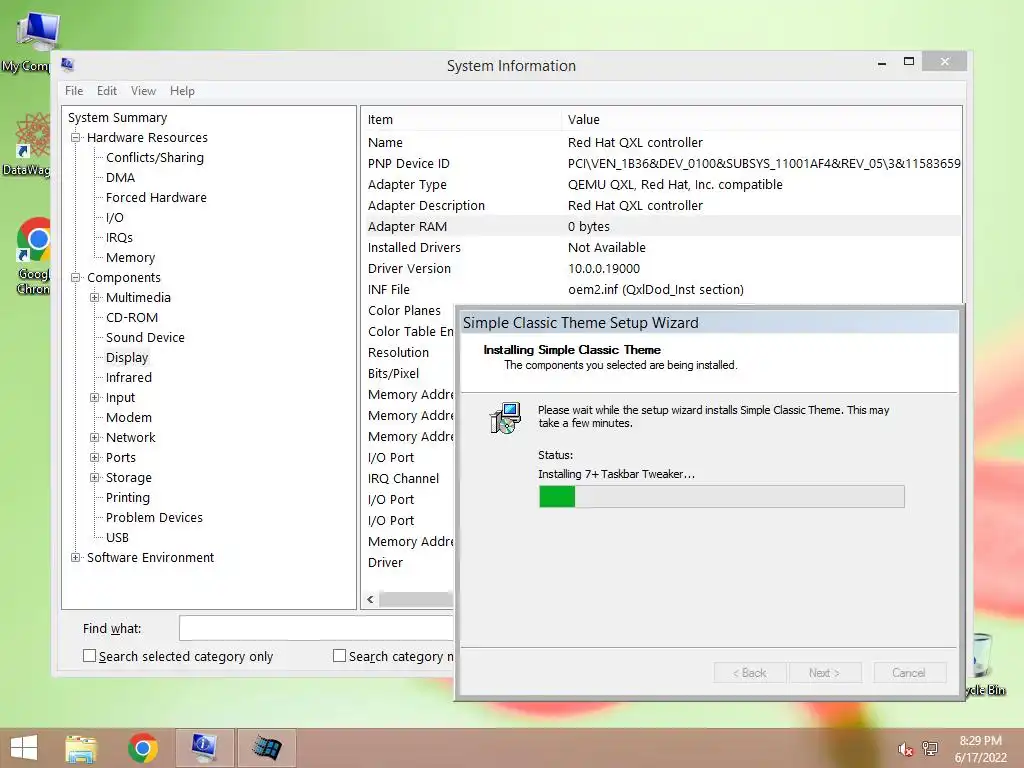Open the taskbar clock showing 8:29 PM
Screen dimensions: 1024x768
click(x=980, y=749)
